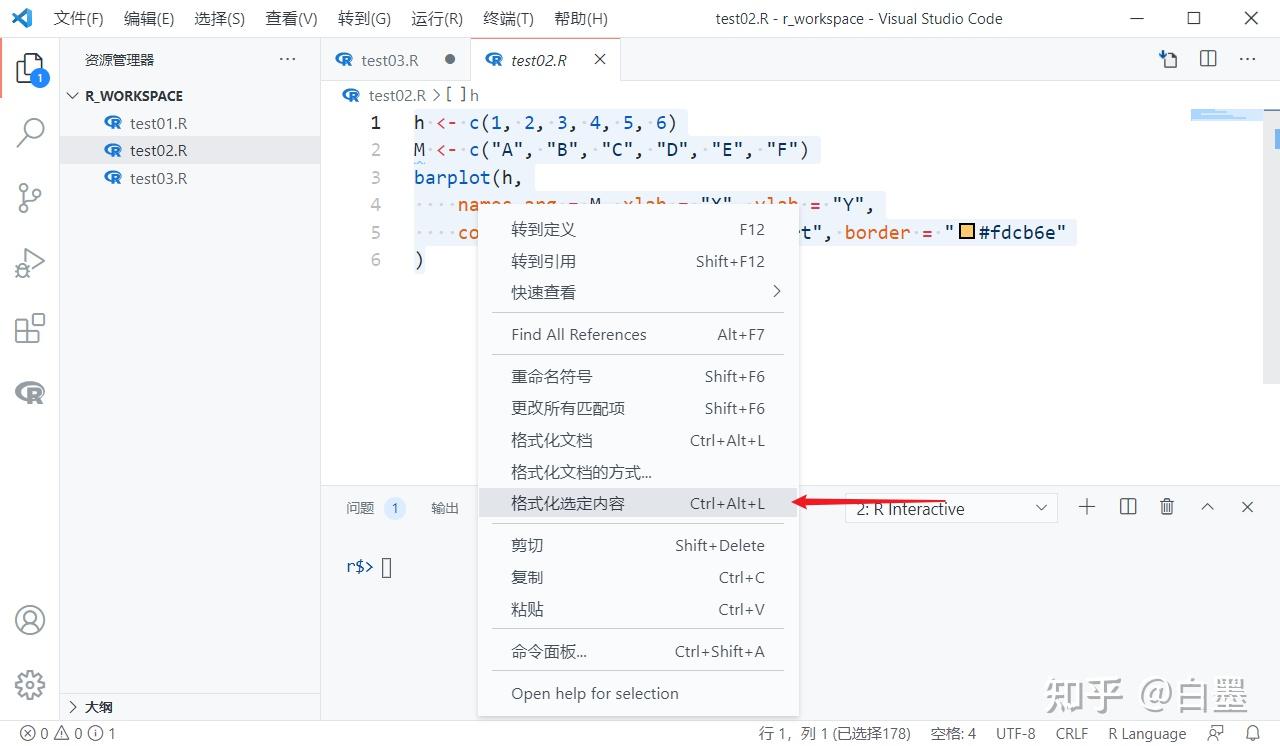Click UTF-8 encoding in the status bar
1280x746 pixels.
point(1015,733)
